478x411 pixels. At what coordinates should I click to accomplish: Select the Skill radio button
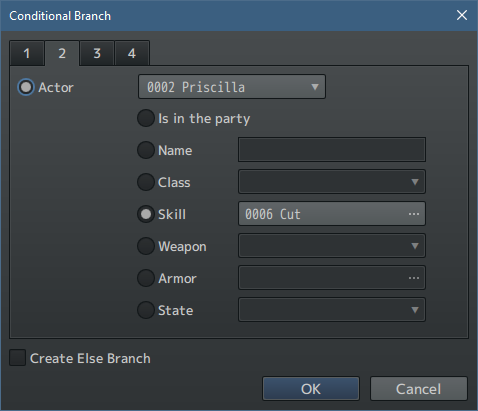click(x=146, y=214)
